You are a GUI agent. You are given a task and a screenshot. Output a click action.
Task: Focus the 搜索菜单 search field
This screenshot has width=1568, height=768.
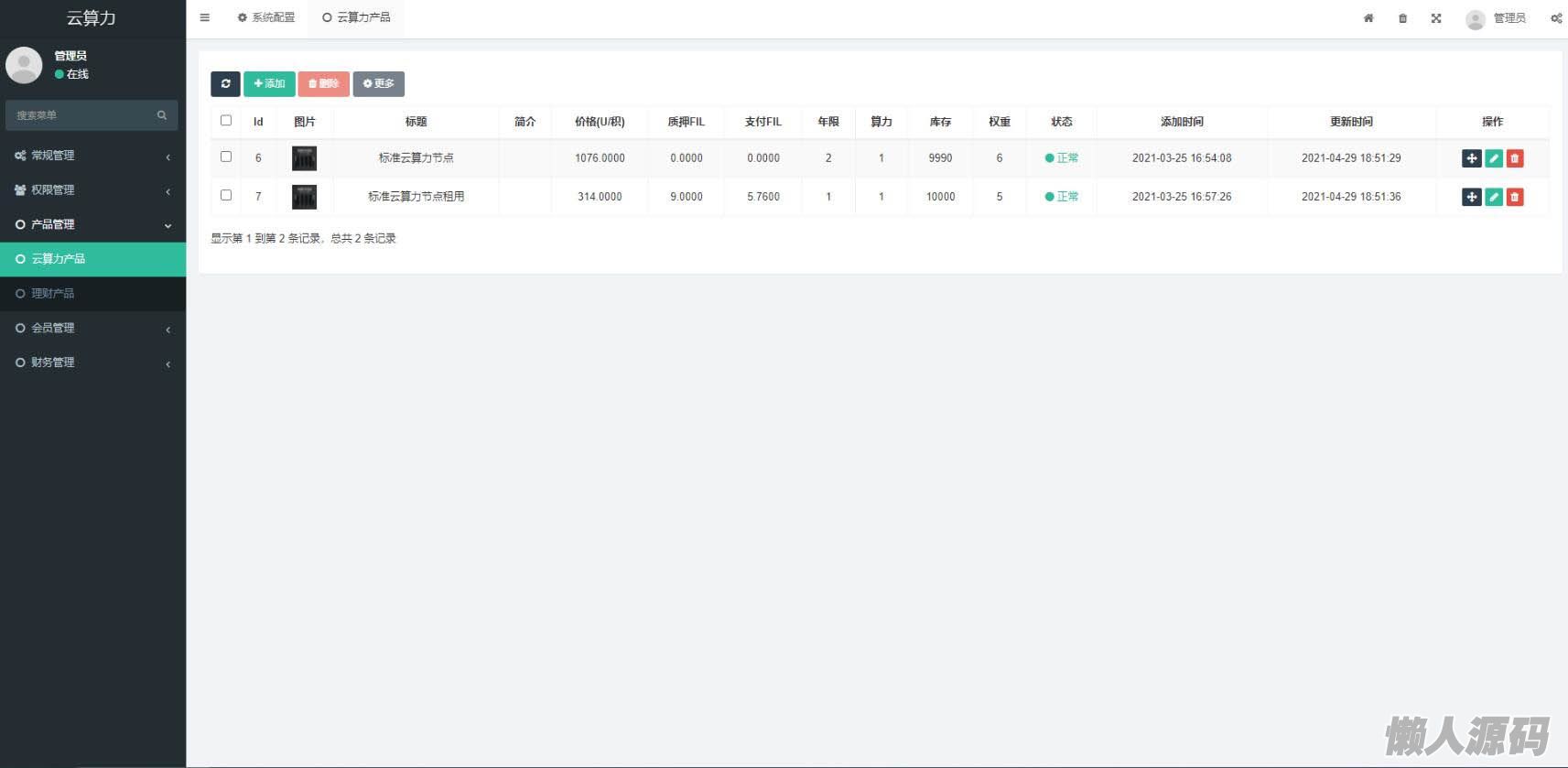tap(92, 115)
